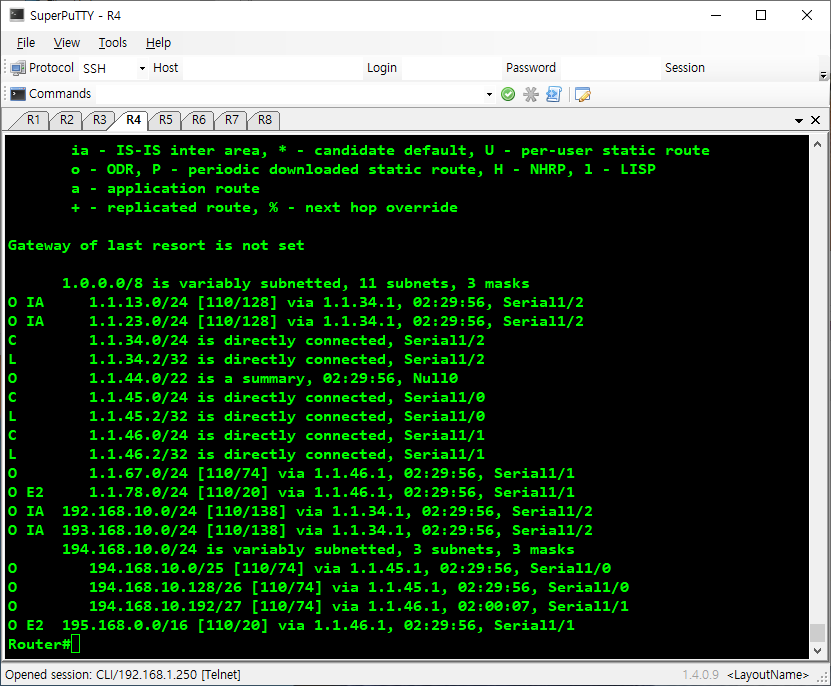The width and height of the screenshot is (831, 686).
Task: Click the 1.1.44.0/22 summary Null0 route line
Action: click(233, 379)
